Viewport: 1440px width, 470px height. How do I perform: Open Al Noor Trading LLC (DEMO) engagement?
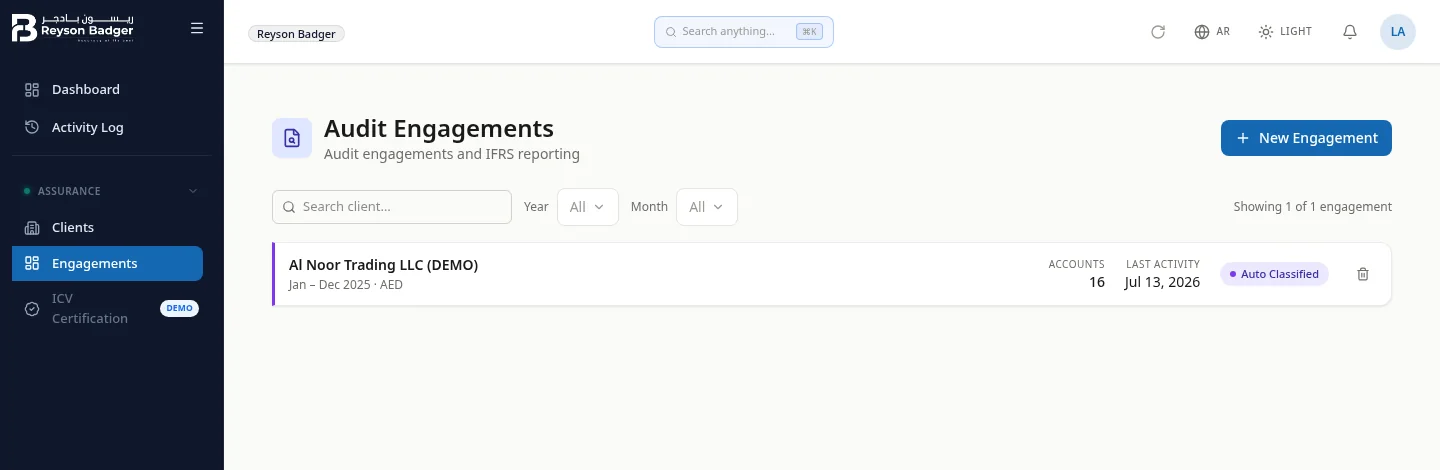(832, 274)
